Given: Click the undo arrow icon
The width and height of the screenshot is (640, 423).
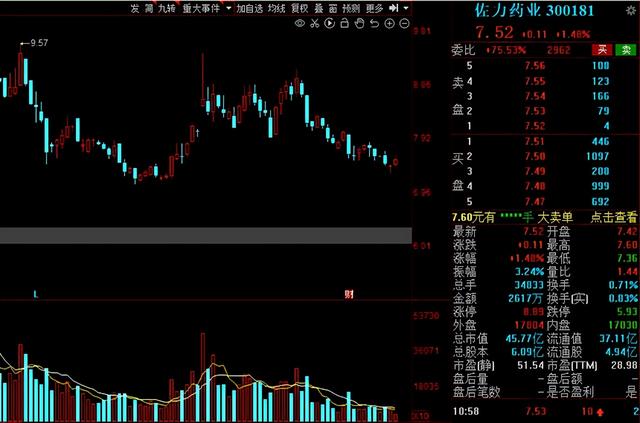Looking at the screenshot, I should [374, 23].
